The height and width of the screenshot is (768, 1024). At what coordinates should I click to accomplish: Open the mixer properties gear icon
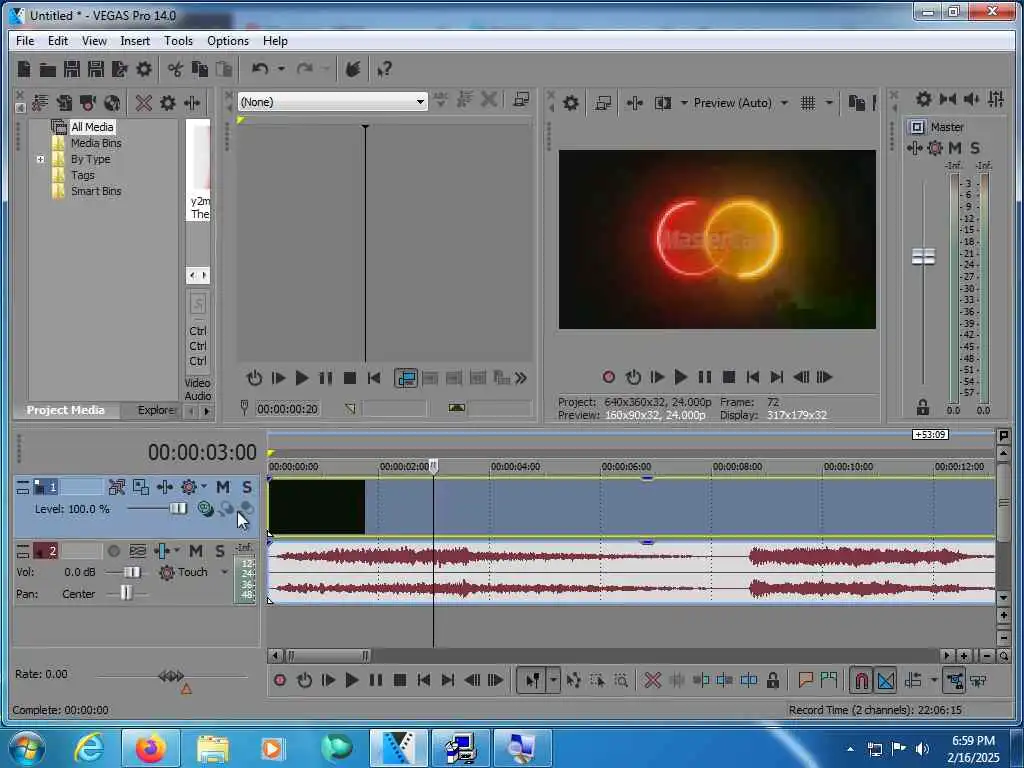pyautogui.click(x=923, y=99)
